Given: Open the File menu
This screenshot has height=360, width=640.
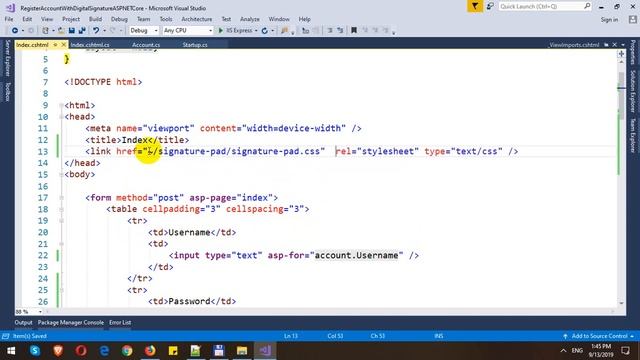Looking at the screenshot, I should pos(9,19).
